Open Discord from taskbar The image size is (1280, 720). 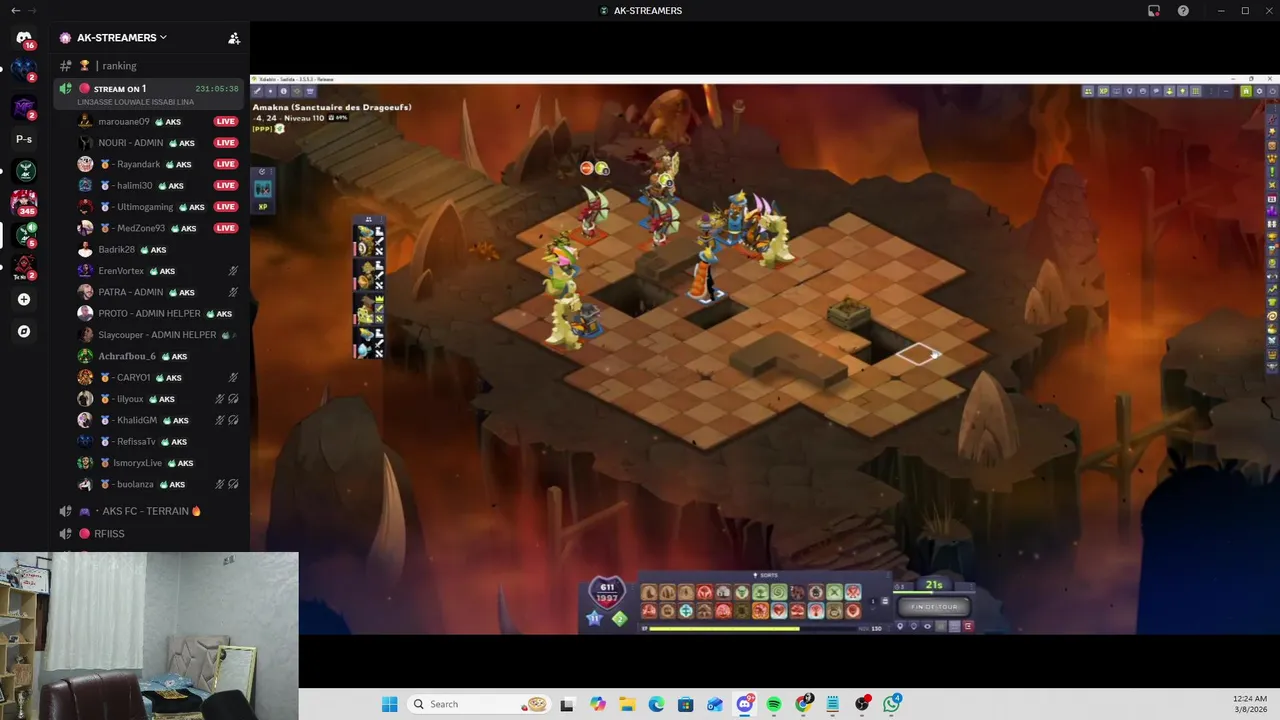[x=745, y=704]
